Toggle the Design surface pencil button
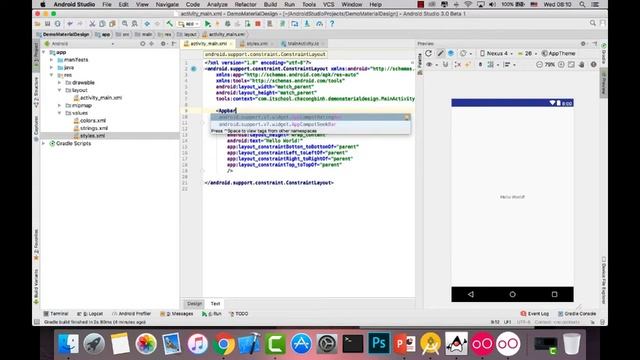Viewport: 640px width, 360px height. [440, 53]
